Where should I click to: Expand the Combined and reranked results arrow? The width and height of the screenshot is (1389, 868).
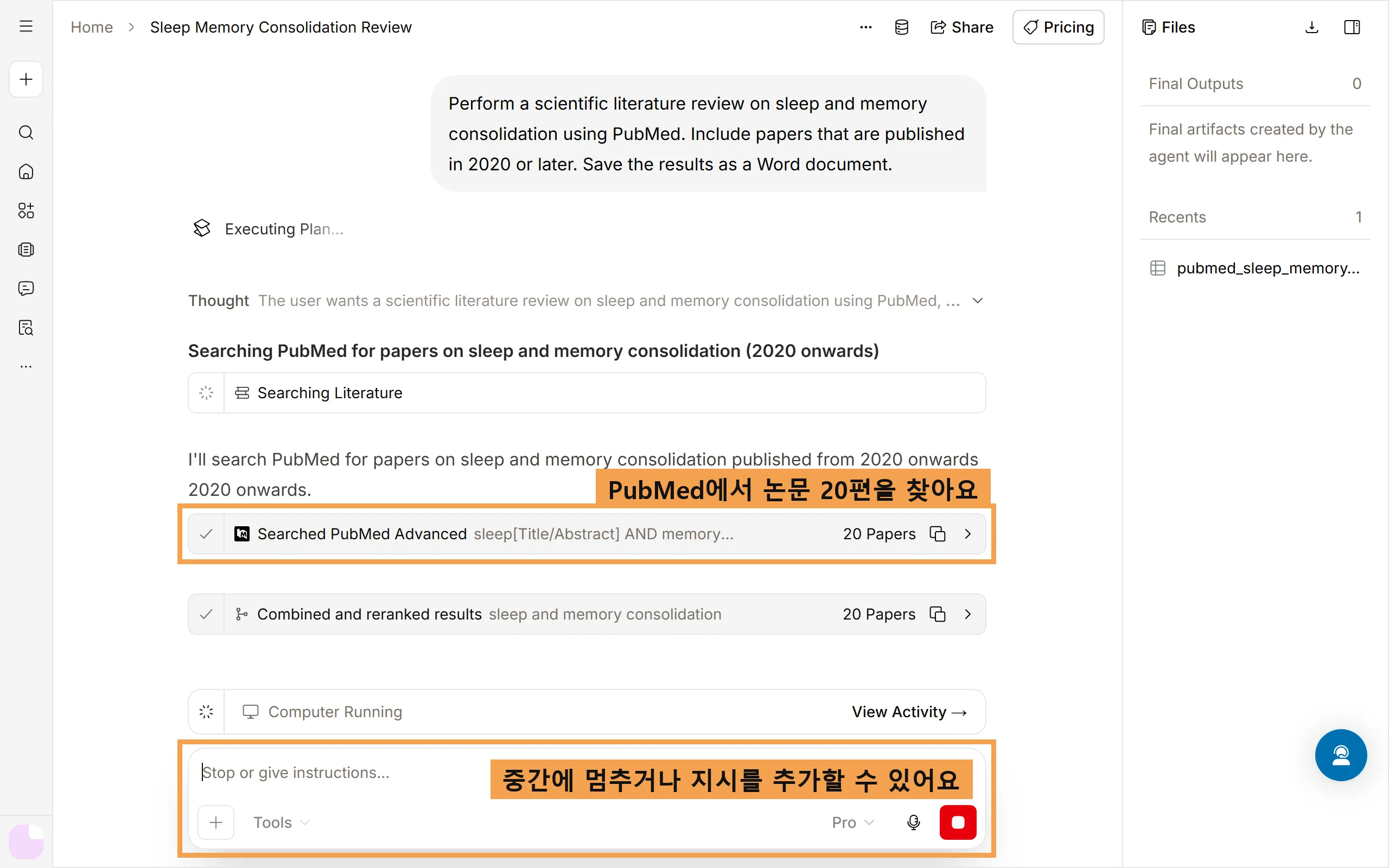(968, 614)
